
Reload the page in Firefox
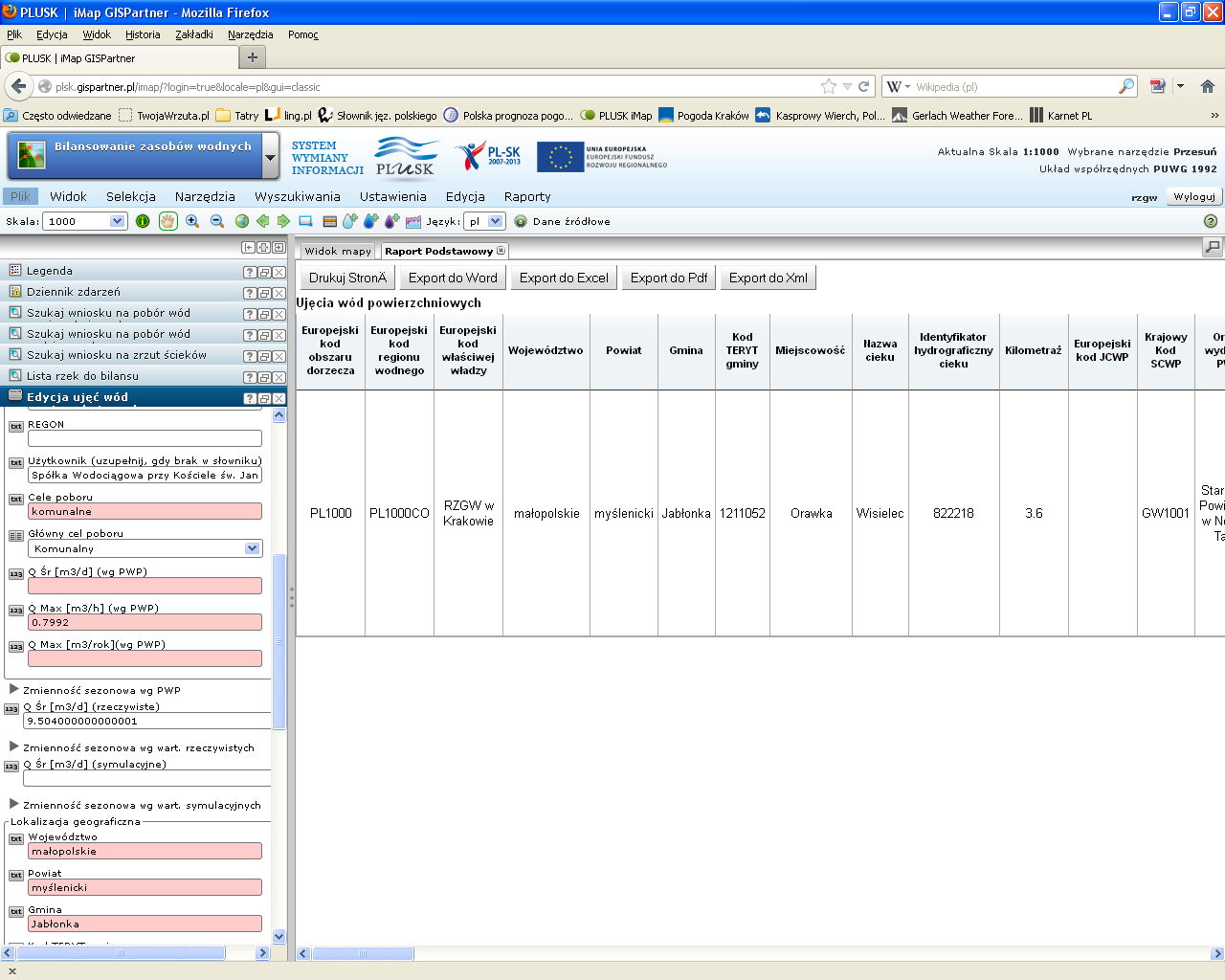click(863, 86)
